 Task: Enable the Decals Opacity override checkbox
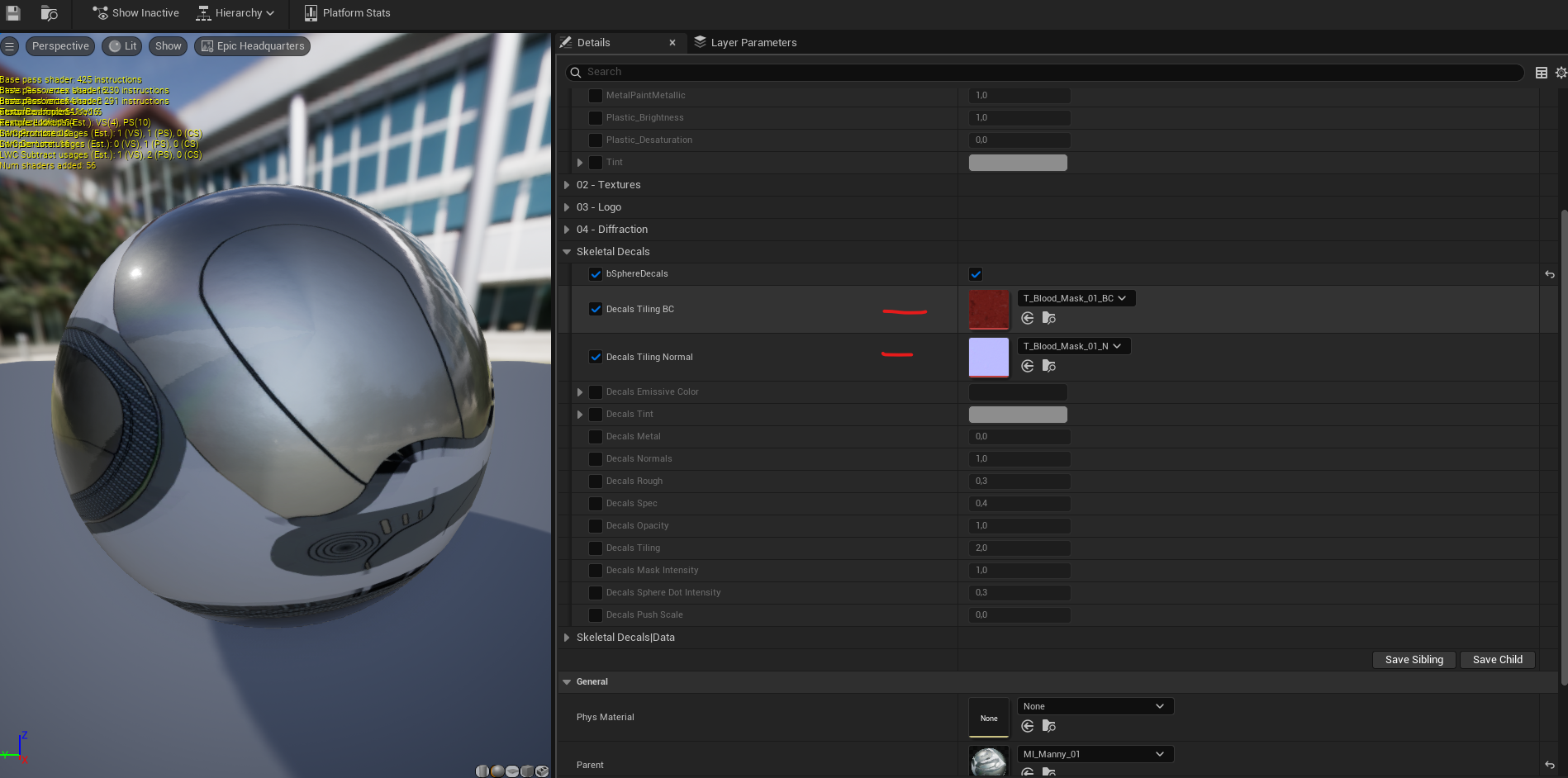pos(596,526)
